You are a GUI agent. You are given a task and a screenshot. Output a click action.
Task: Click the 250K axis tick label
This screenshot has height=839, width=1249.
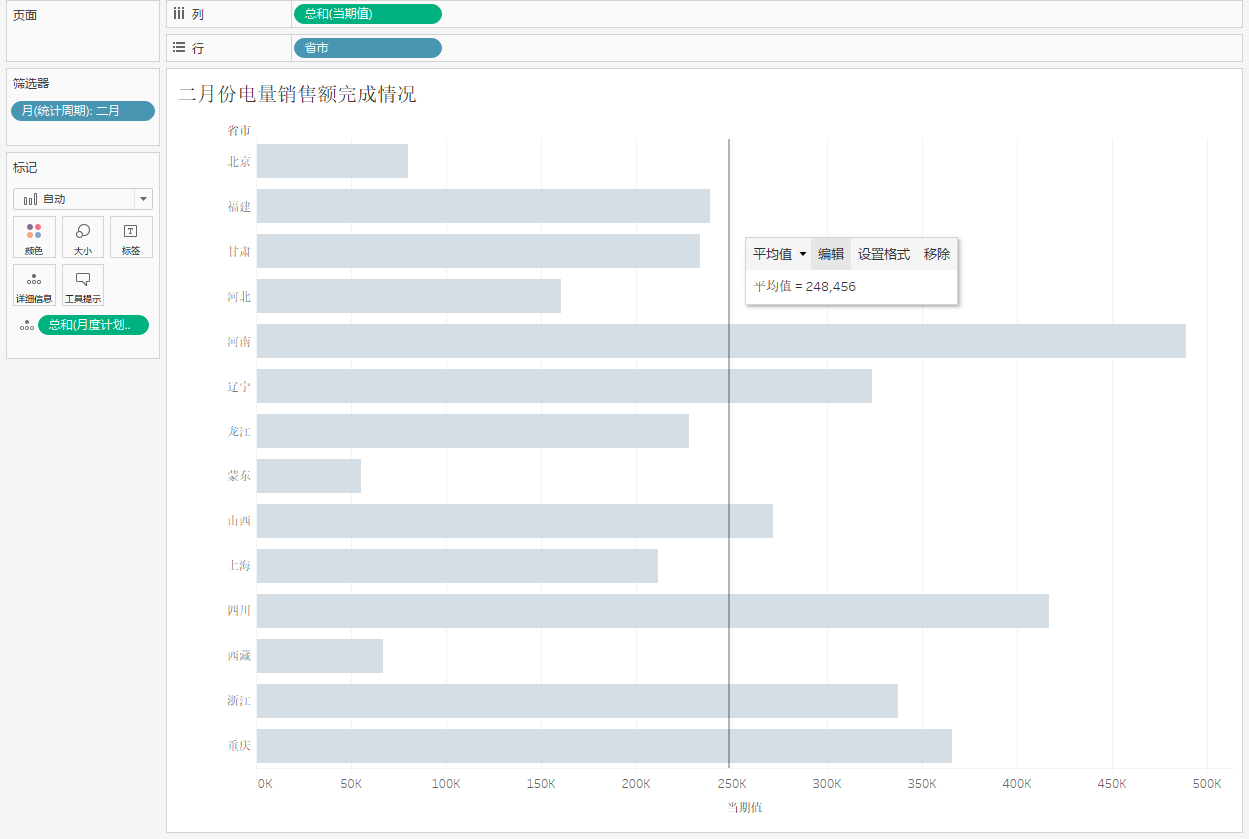point(732,784)
